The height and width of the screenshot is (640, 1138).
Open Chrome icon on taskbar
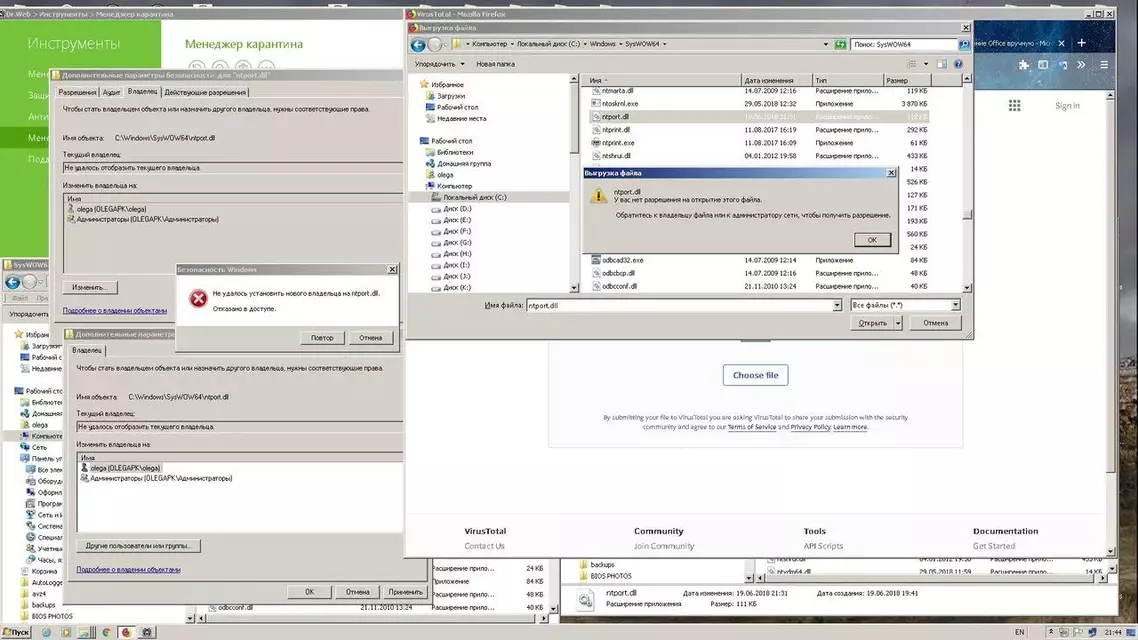tap(106, 632)
